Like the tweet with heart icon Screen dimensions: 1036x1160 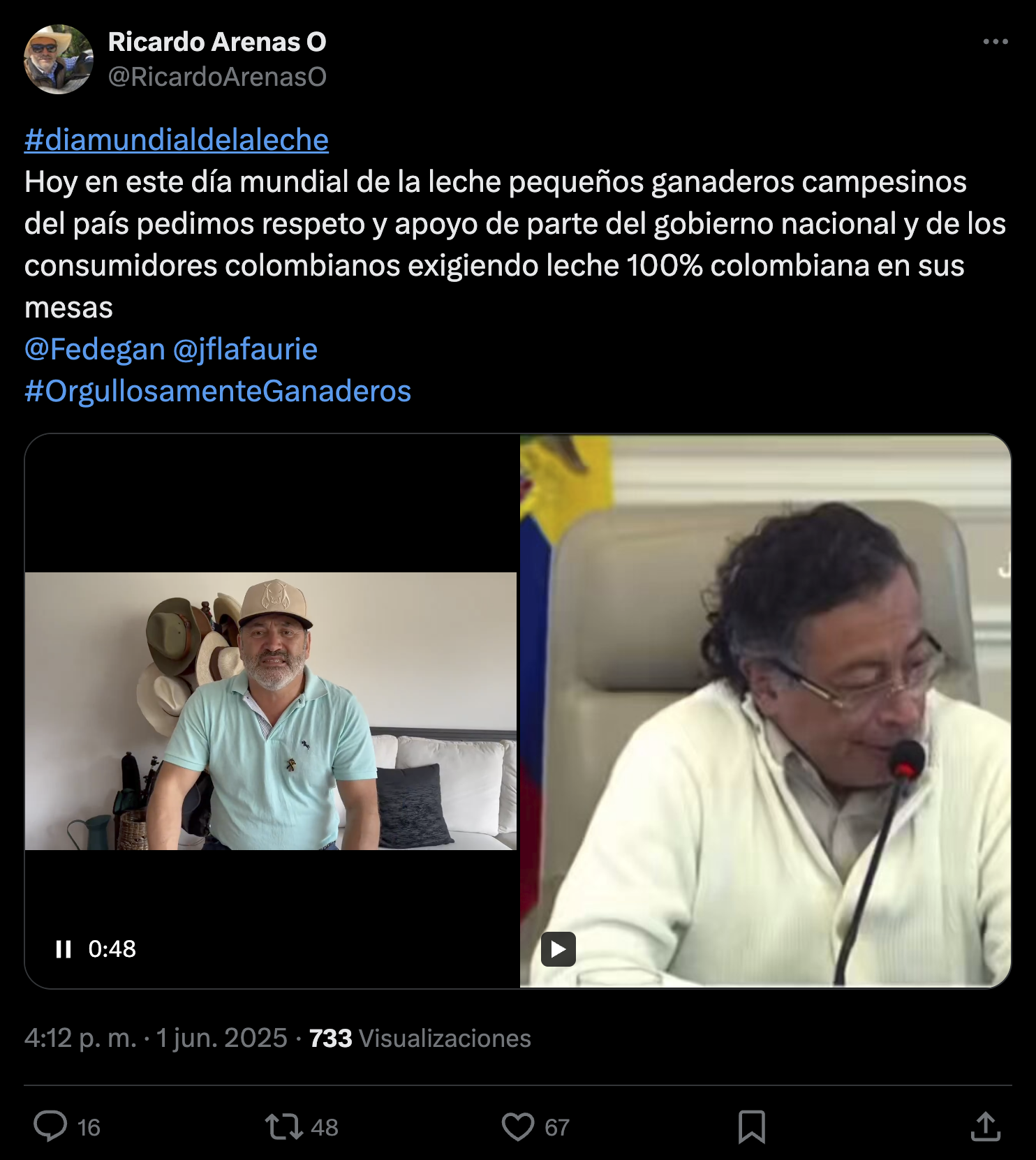(x=517, y=1126)
